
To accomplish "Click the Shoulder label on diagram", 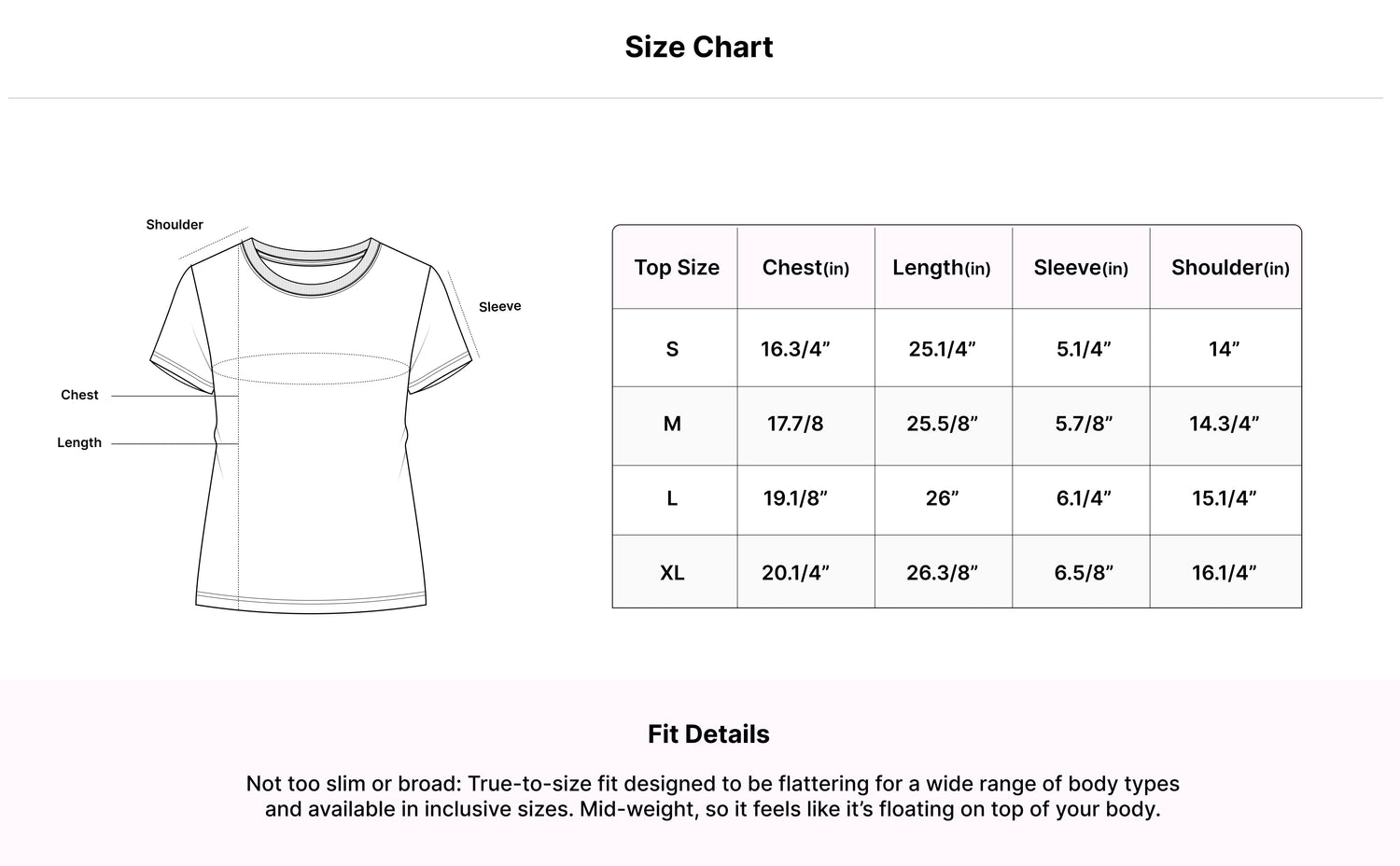I will [175, 225].
